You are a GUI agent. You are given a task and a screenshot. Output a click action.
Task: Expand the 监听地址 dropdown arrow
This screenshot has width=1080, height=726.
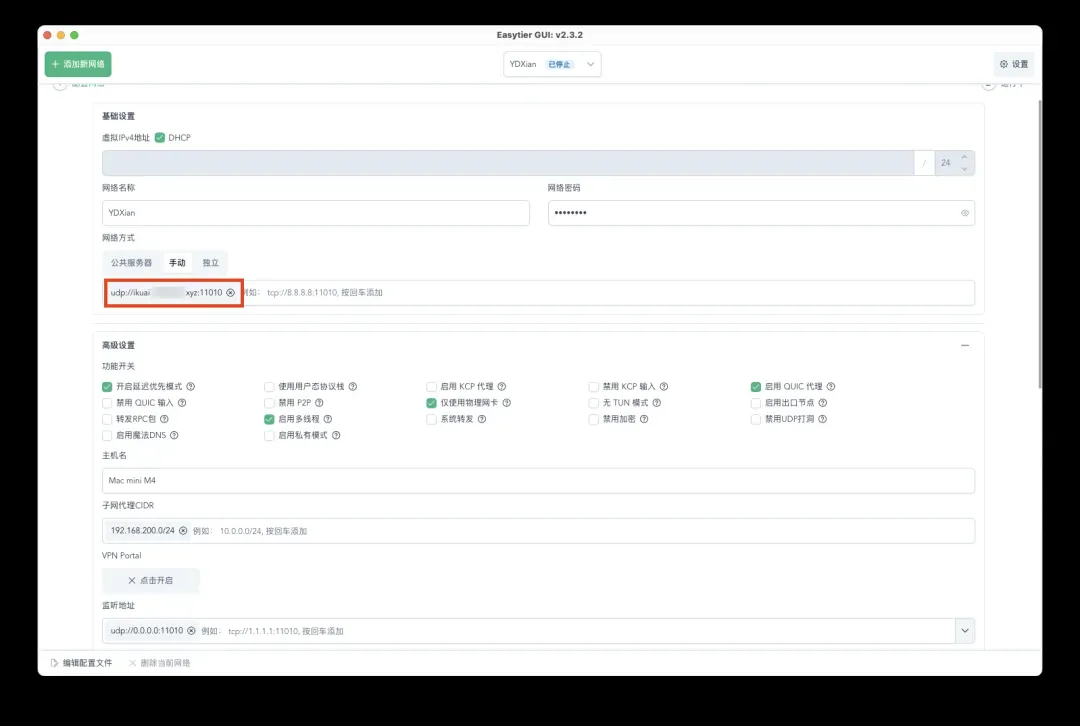click(964, 631)
